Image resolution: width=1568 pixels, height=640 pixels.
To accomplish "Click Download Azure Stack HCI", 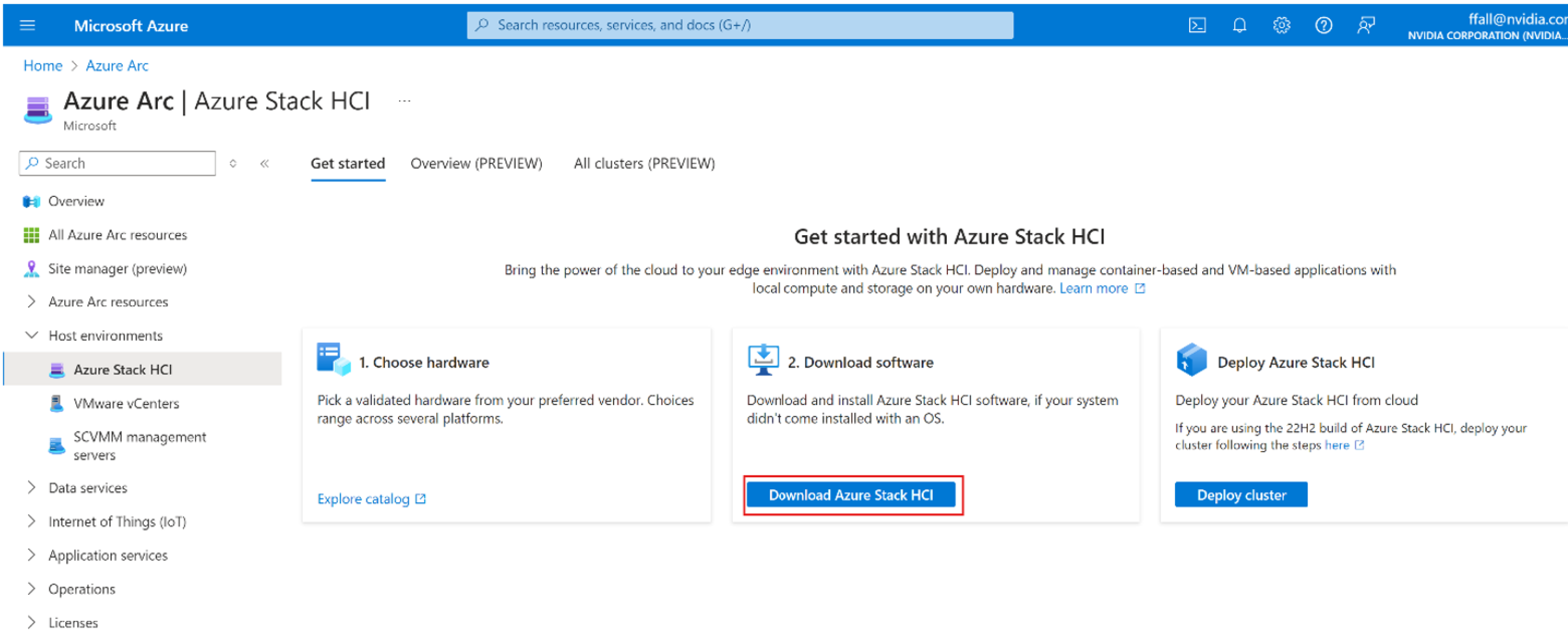I will tap(851, 494).
